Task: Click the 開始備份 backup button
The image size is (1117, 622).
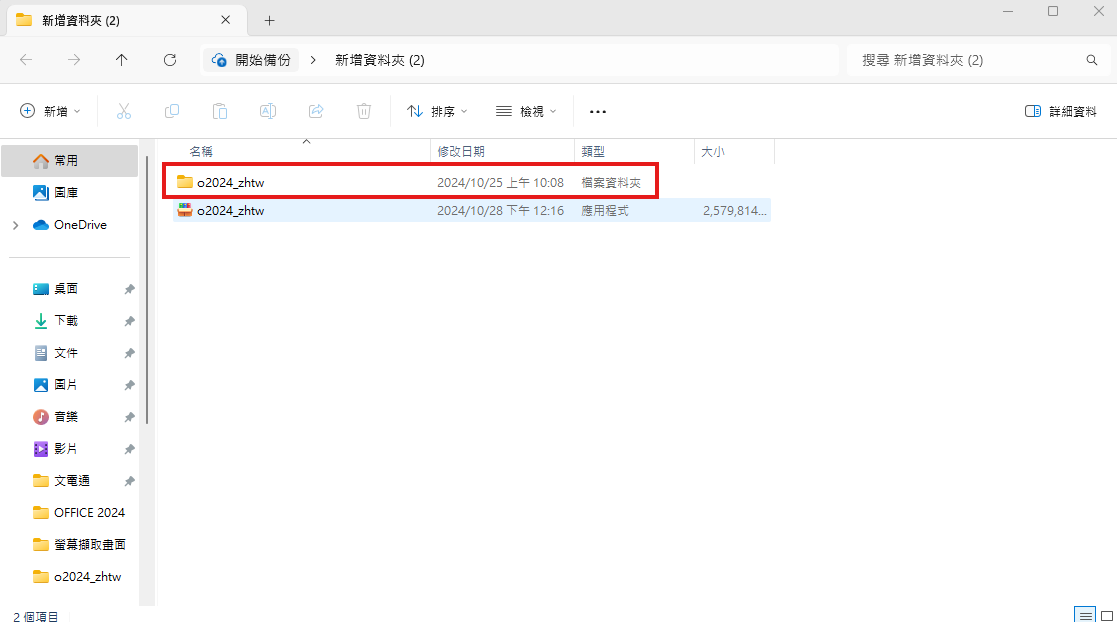Action: click(251, 60)
